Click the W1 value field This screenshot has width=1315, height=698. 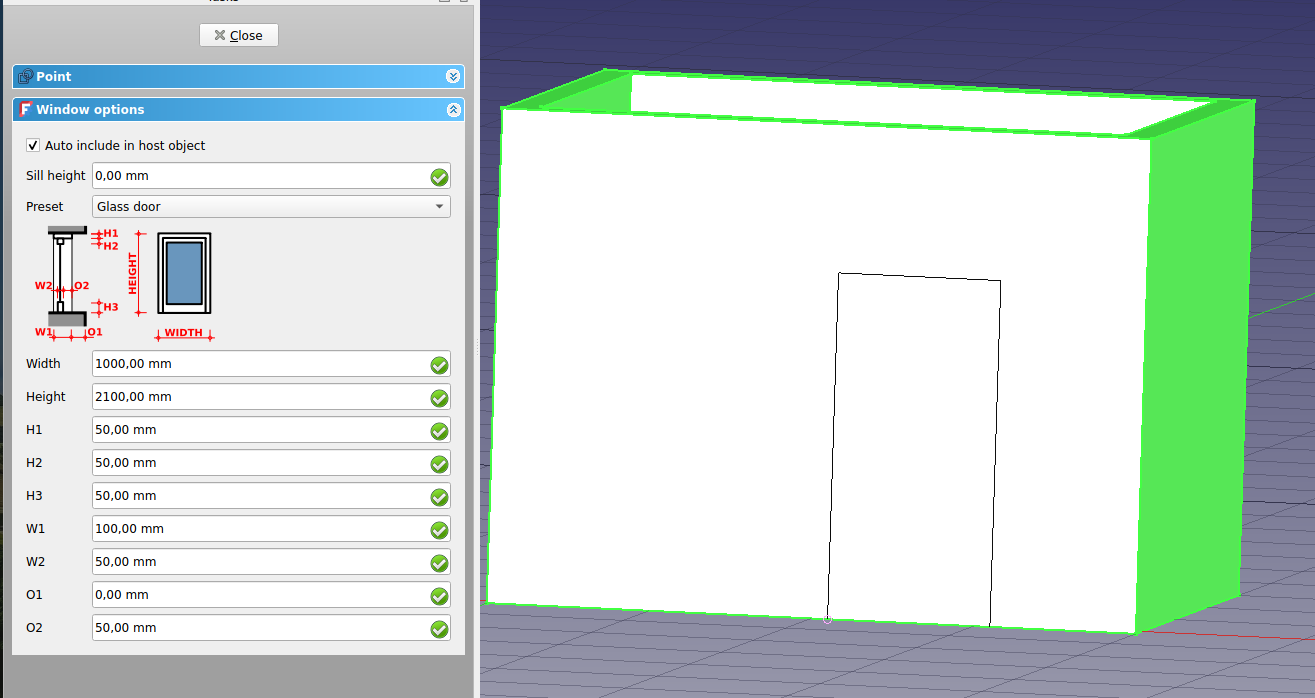click(x=271, y=529)
